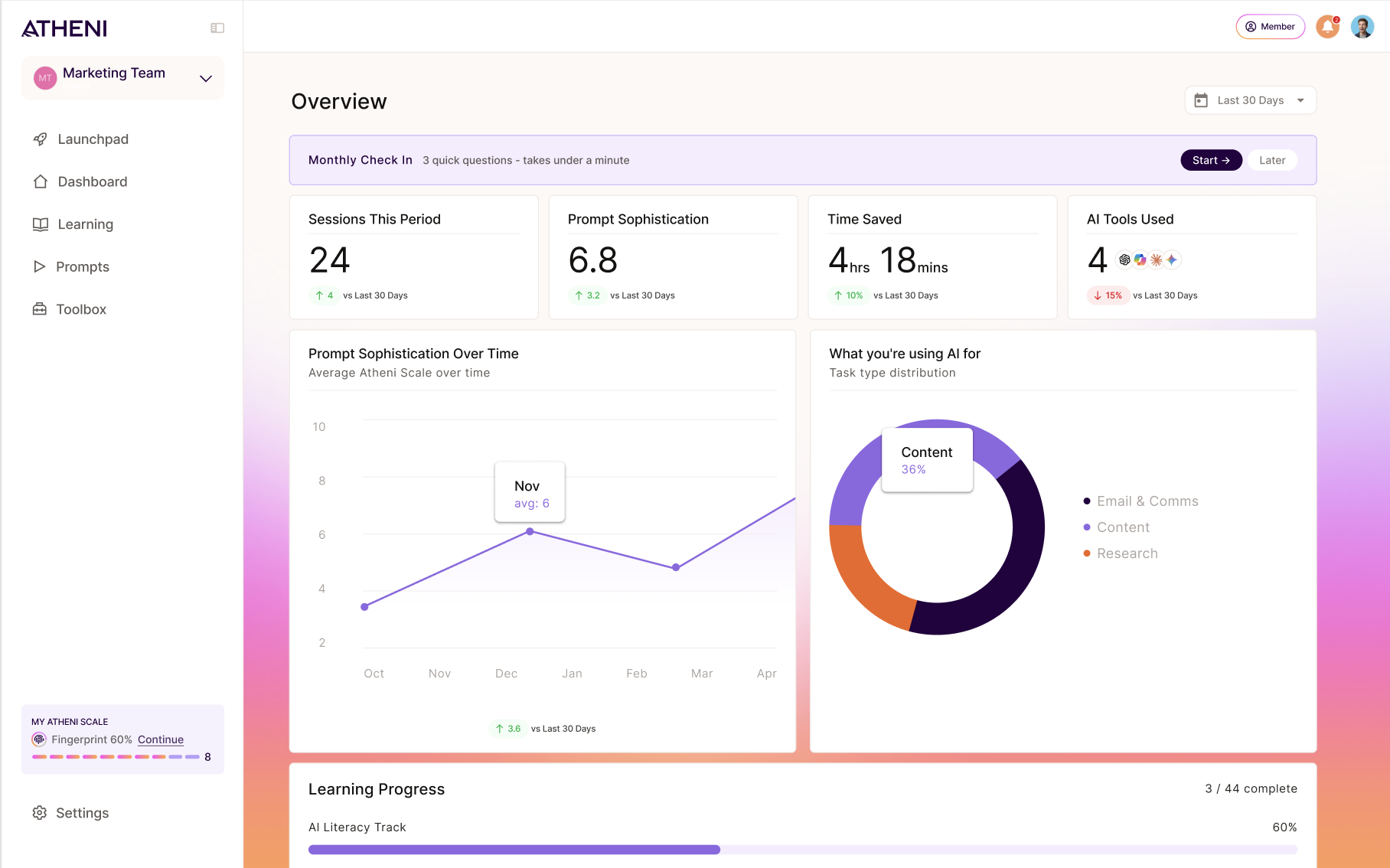
Task: Select the Content legend item
Action: pos(1116,527)
